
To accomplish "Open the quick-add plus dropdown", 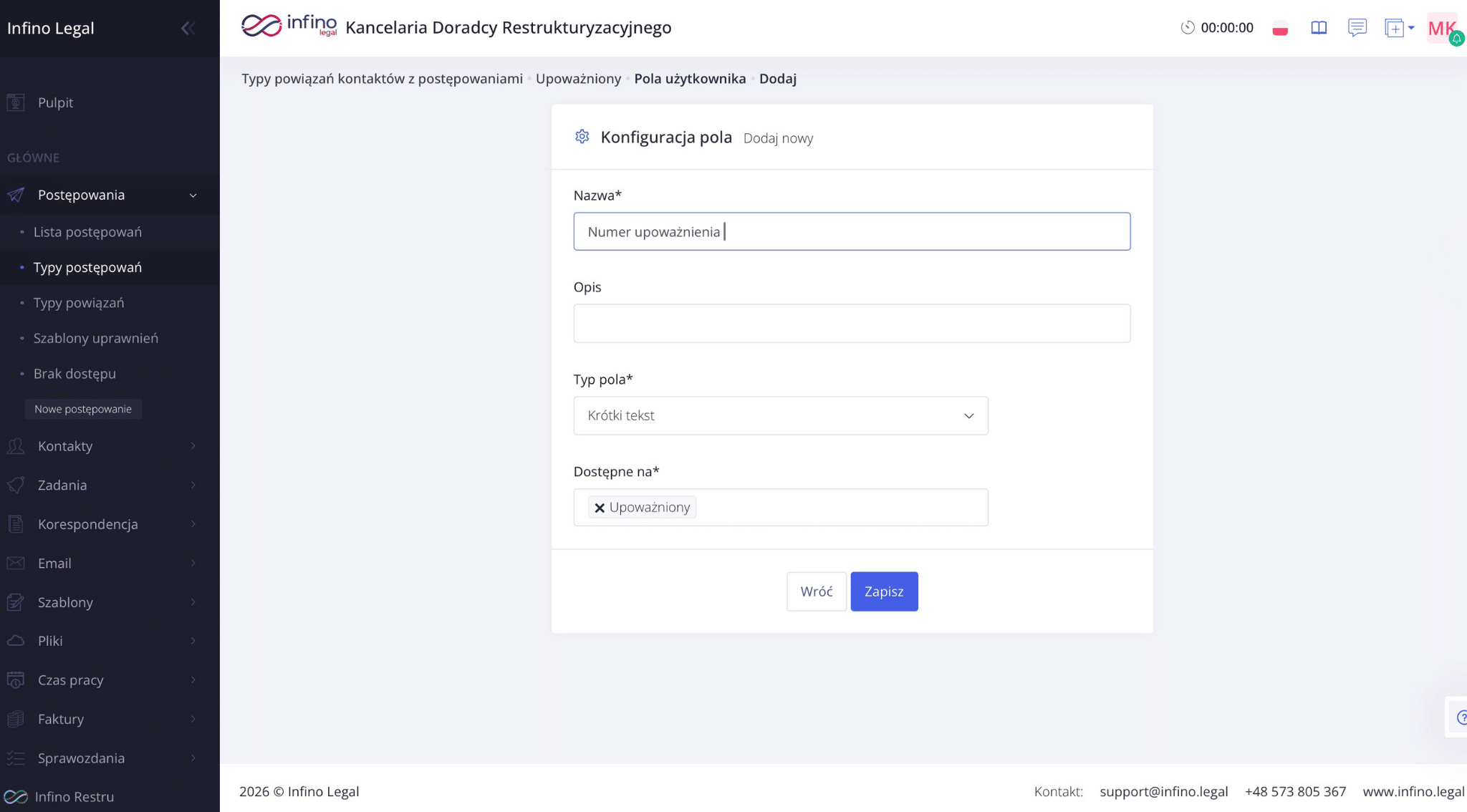I will [1399, 28].
